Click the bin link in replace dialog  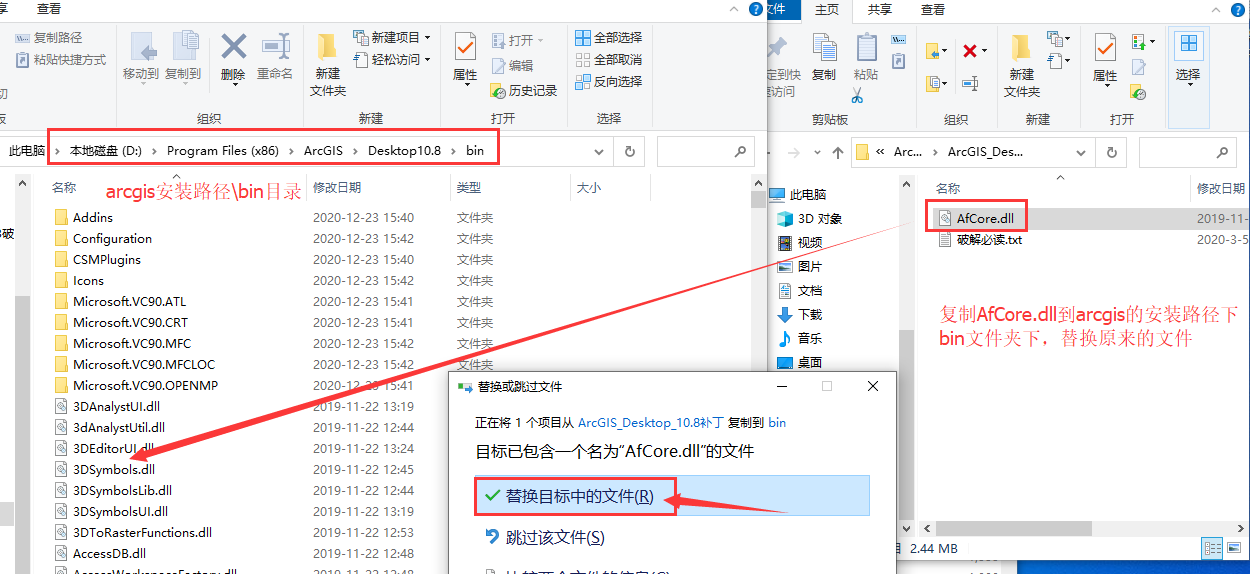[777, 423]
